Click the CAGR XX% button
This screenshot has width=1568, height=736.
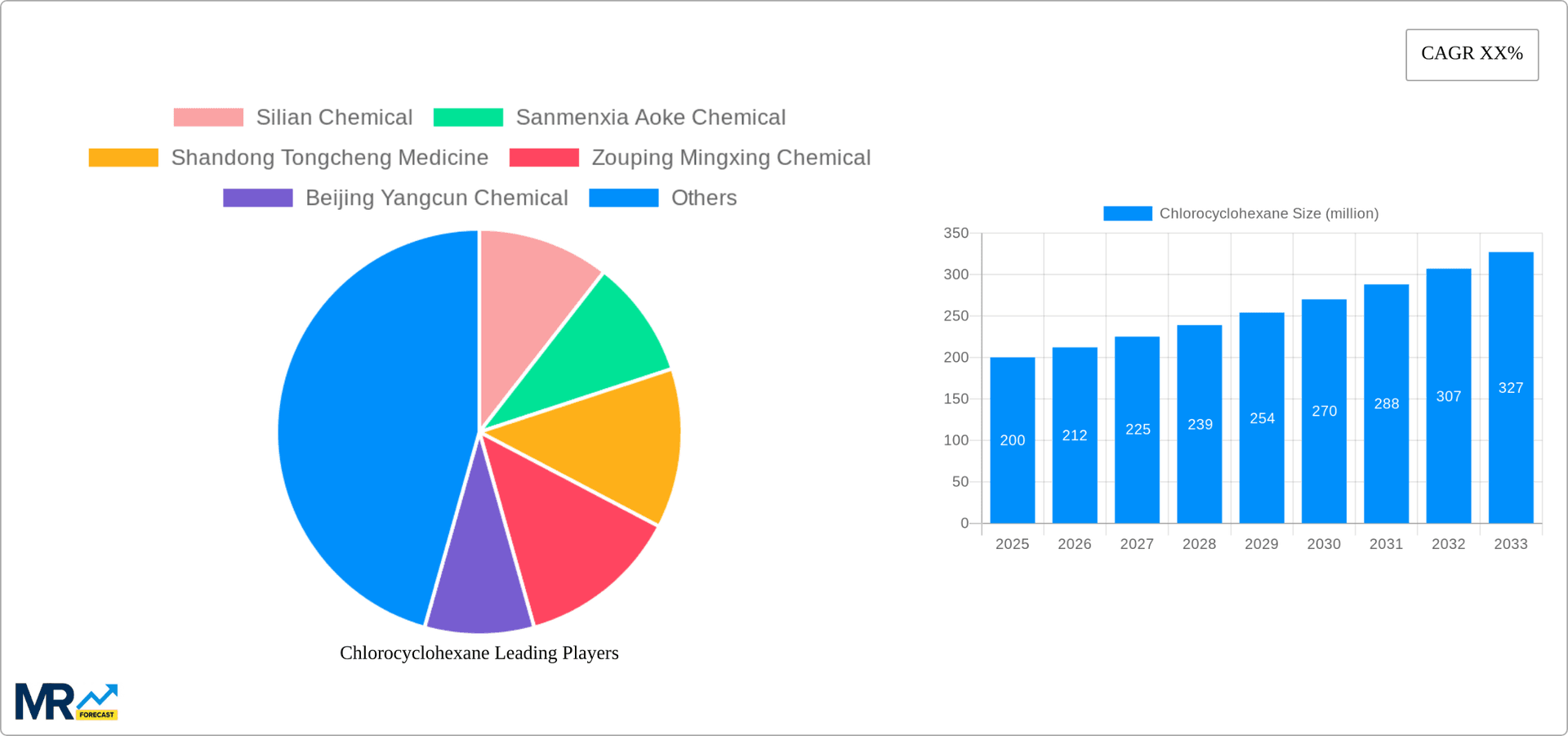(x=1472, y=54)
